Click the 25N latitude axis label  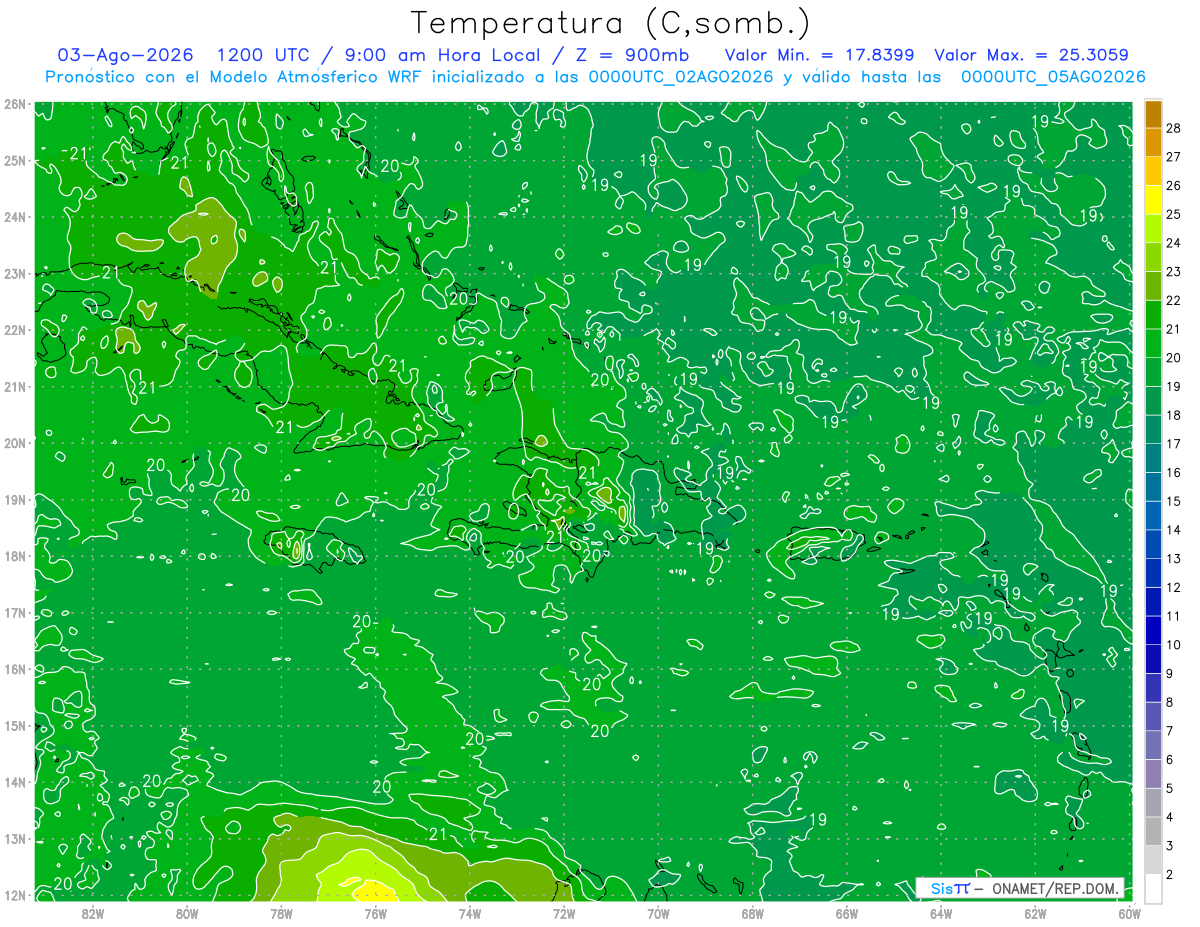coord(14,160)
